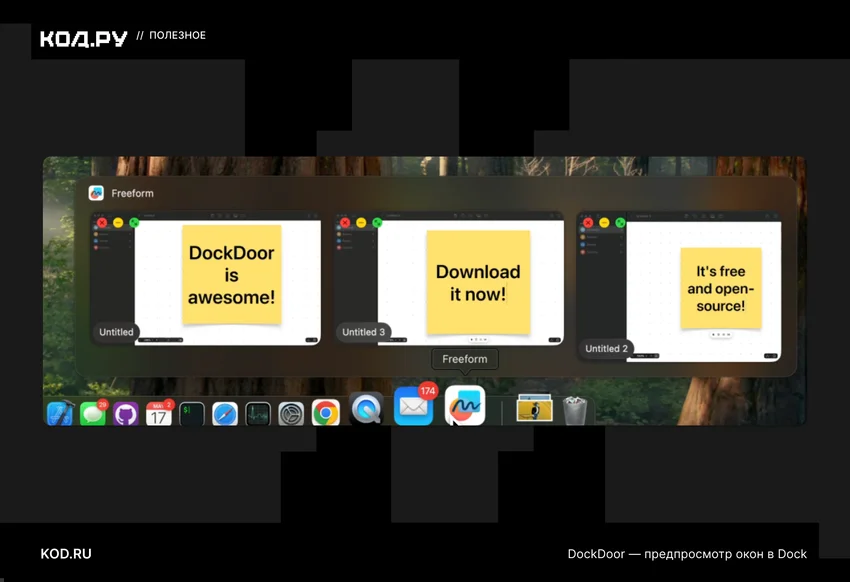
Task: Minimize the Untitled preview window
Action: coord(118,223)
